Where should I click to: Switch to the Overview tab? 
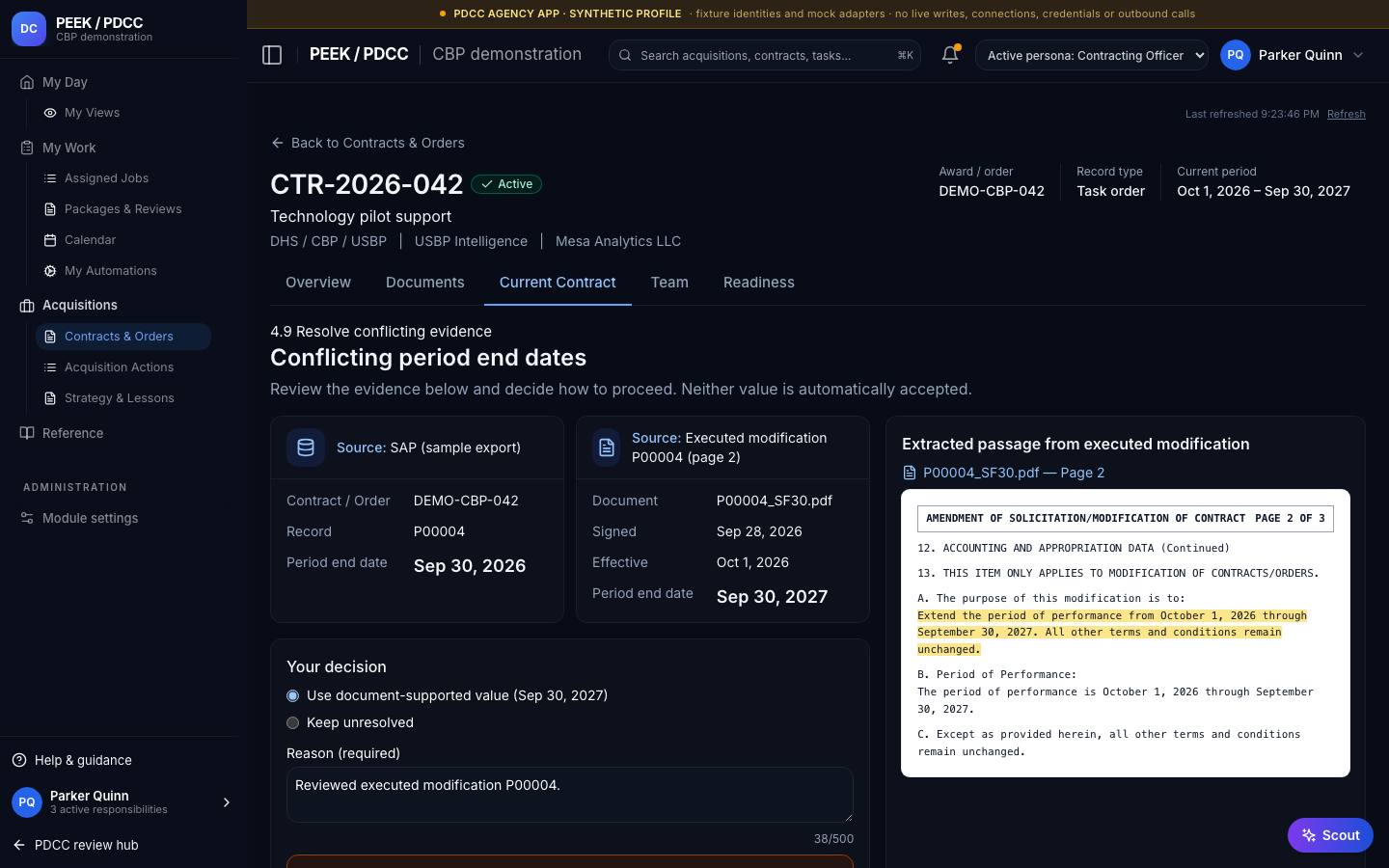(318, 283)
